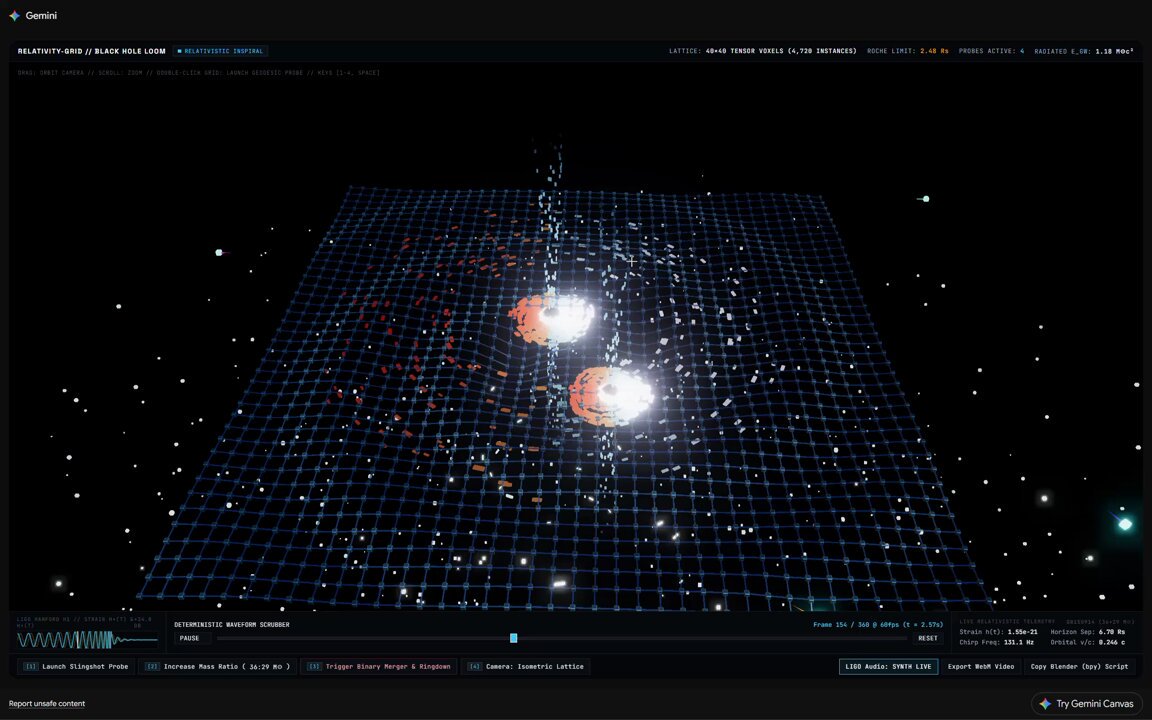Click the 'RELATIVITY-GRID // BLACK HOLE LOOM' title
This screenshot has width=1152, height=720.
click(92, 51)
